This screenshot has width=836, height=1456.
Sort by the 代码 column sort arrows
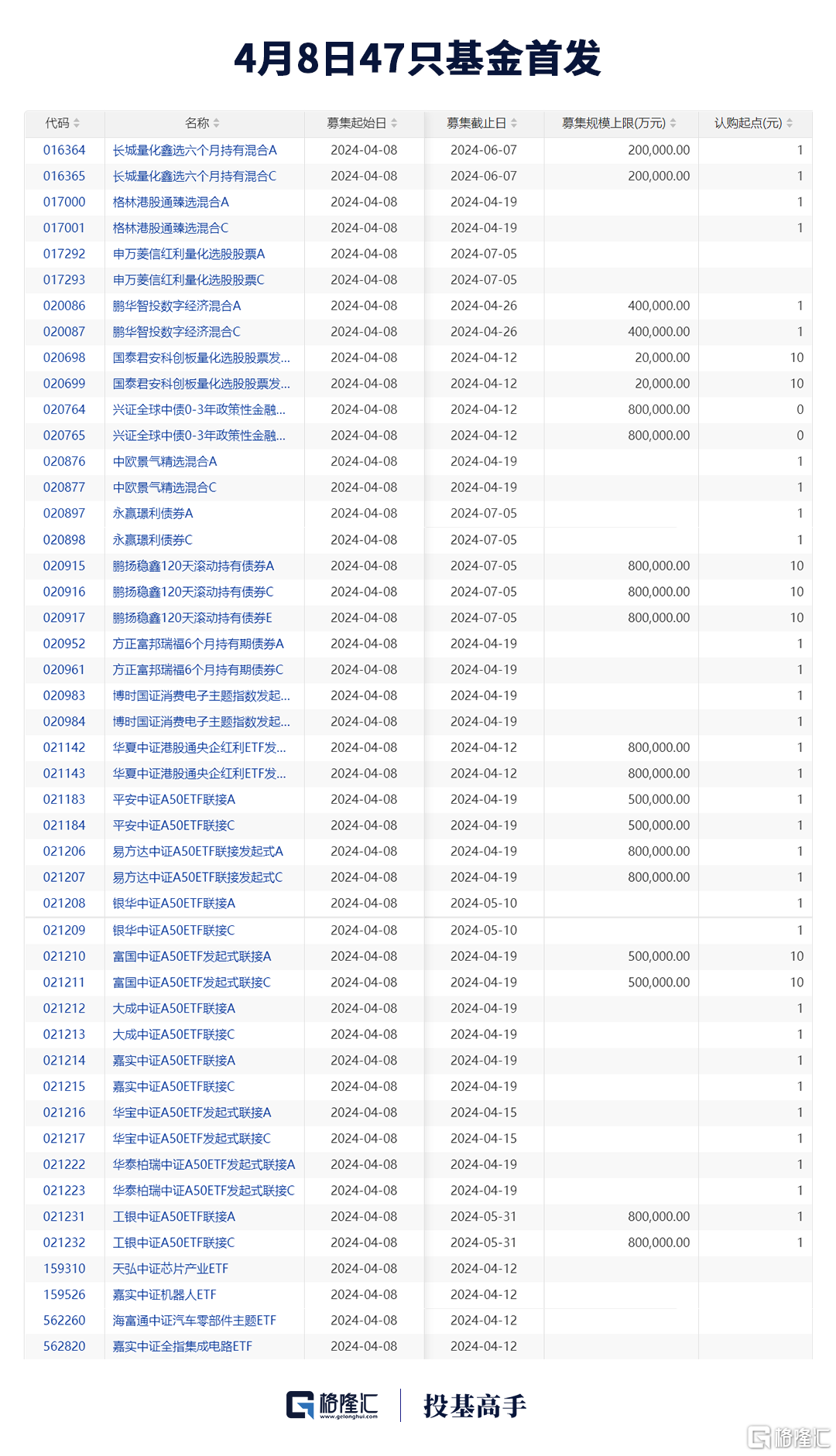click(x=77, y=123)
